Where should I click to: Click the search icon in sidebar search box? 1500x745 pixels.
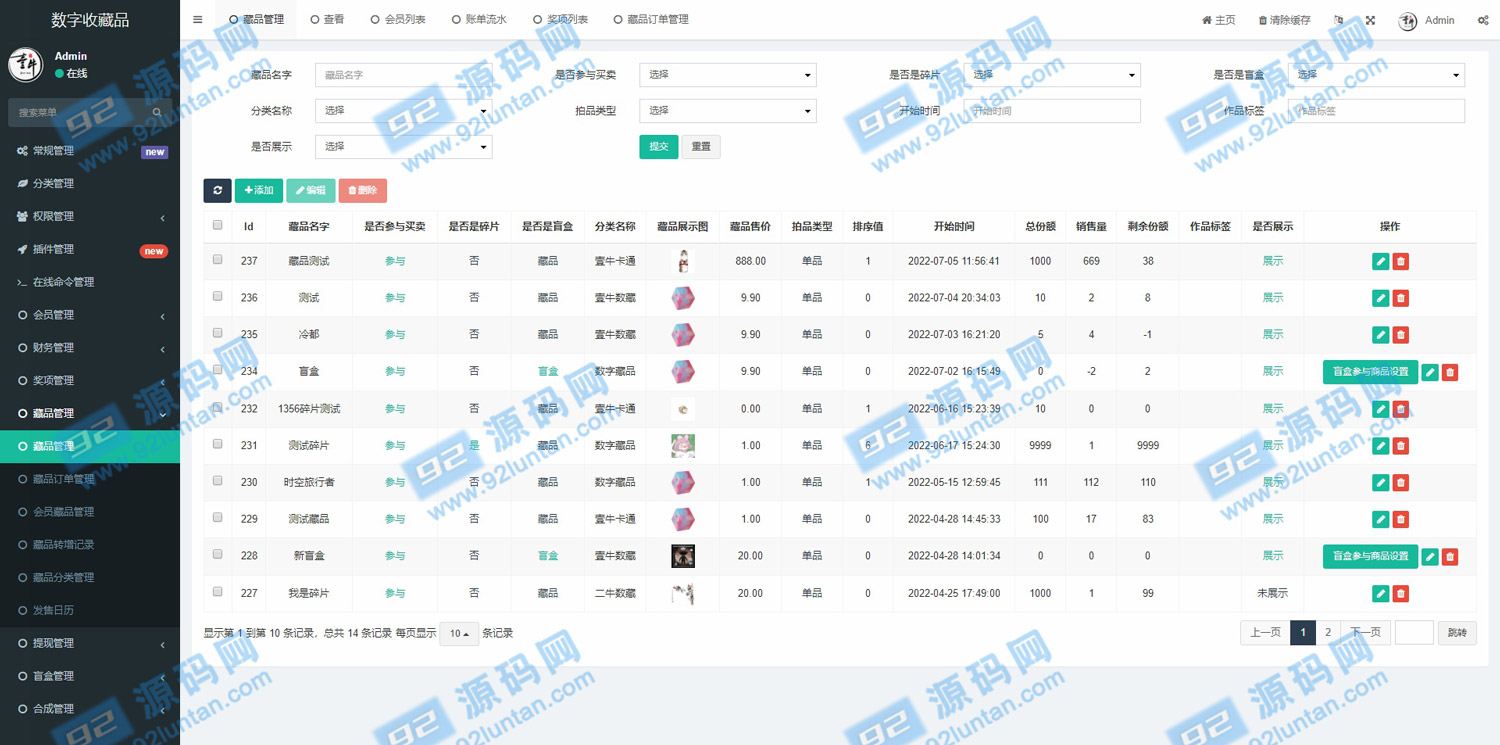coord(158,113)
